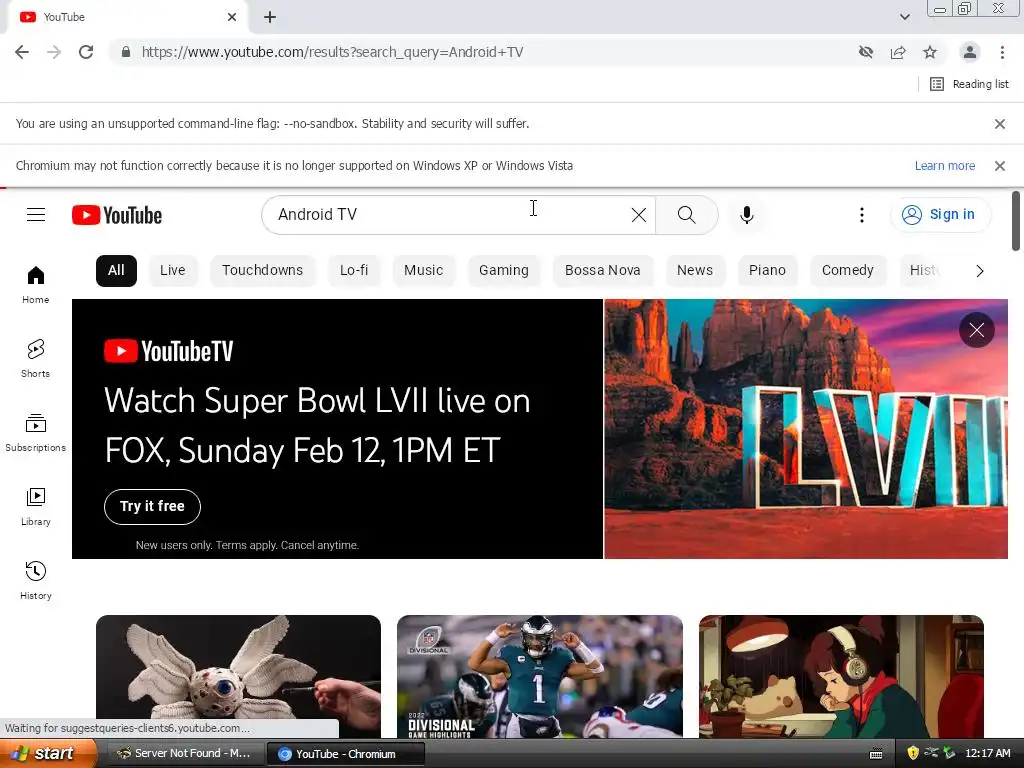Viewport: 1024px width, 768px height.
Task: Open the Reading list
Action: pos(970,84)
